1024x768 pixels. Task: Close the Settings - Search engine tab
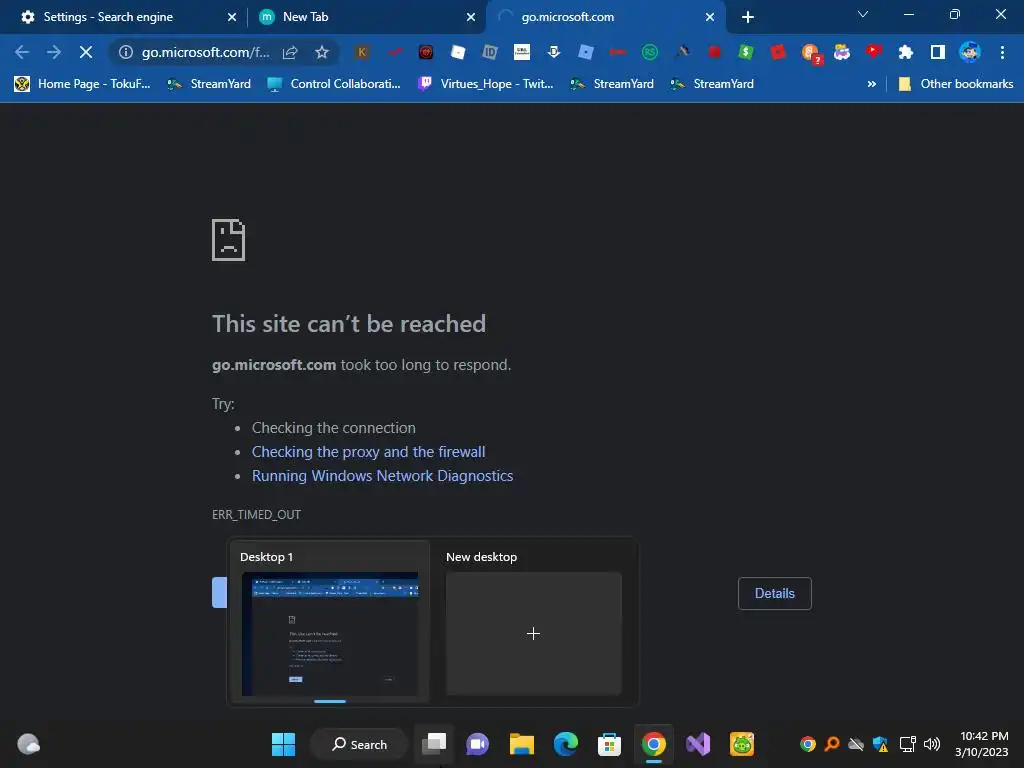pyautogui.click(x=232, y=17)
